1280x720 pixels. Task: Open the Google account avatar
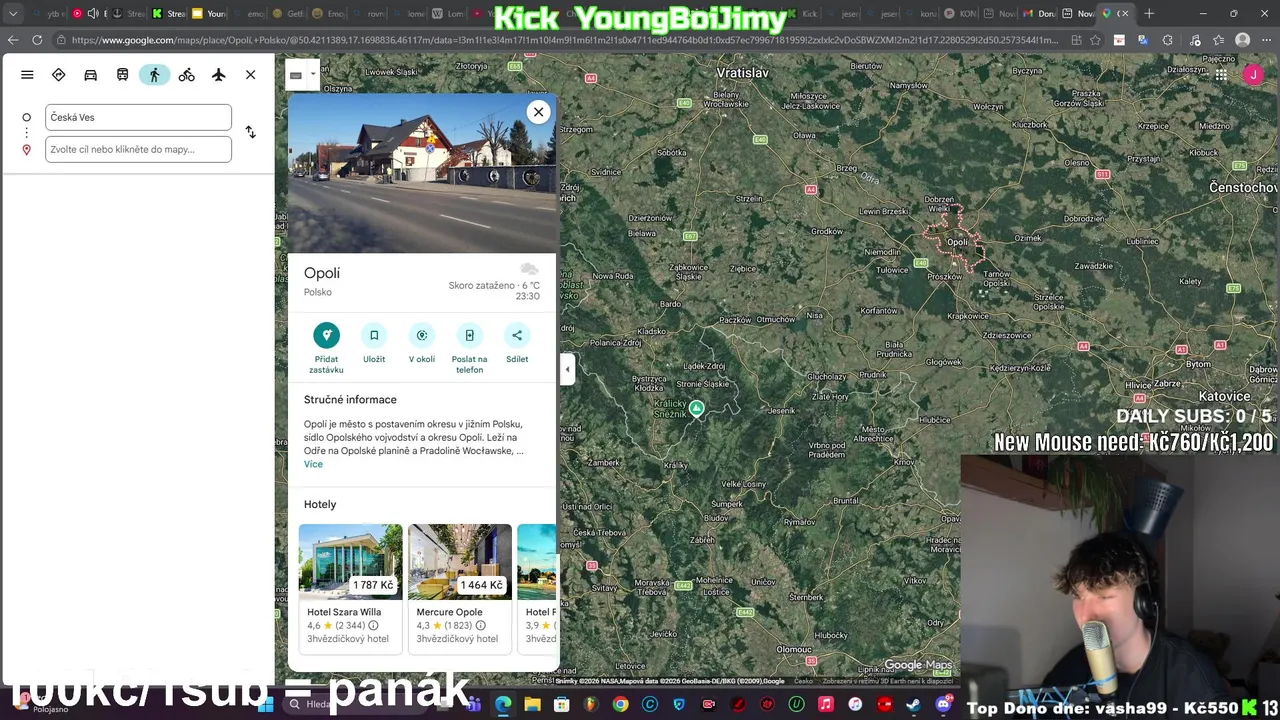(1253, 75)
